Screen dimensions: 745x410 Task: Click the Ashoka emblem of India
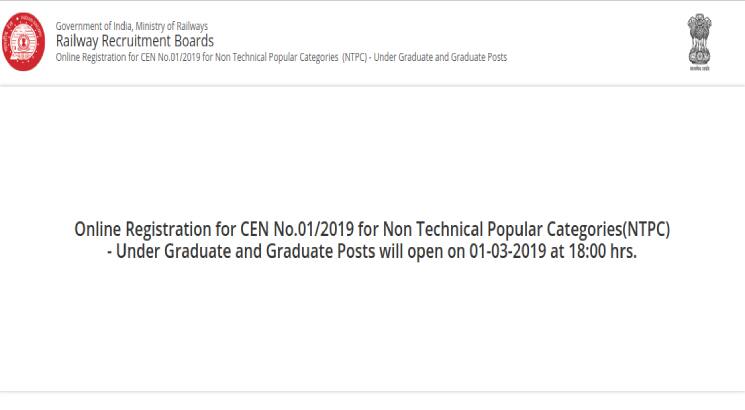(x=699, y=39)
